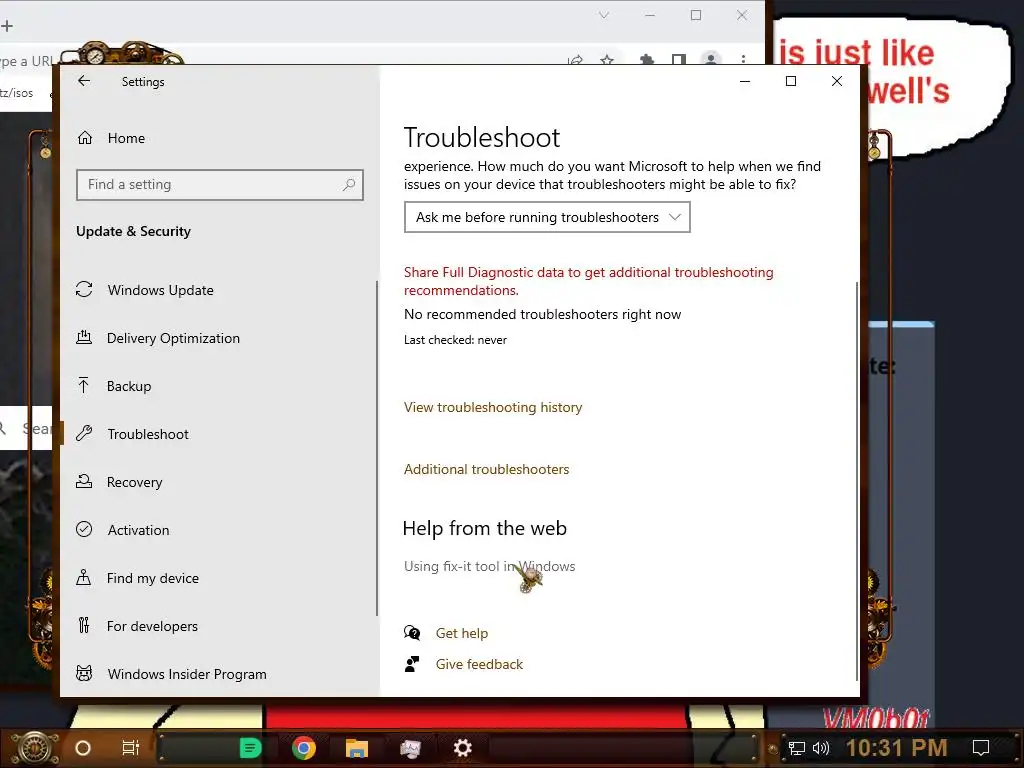Click the Get help chat icon
The image size is (1024, 768).
coord(412,633)
